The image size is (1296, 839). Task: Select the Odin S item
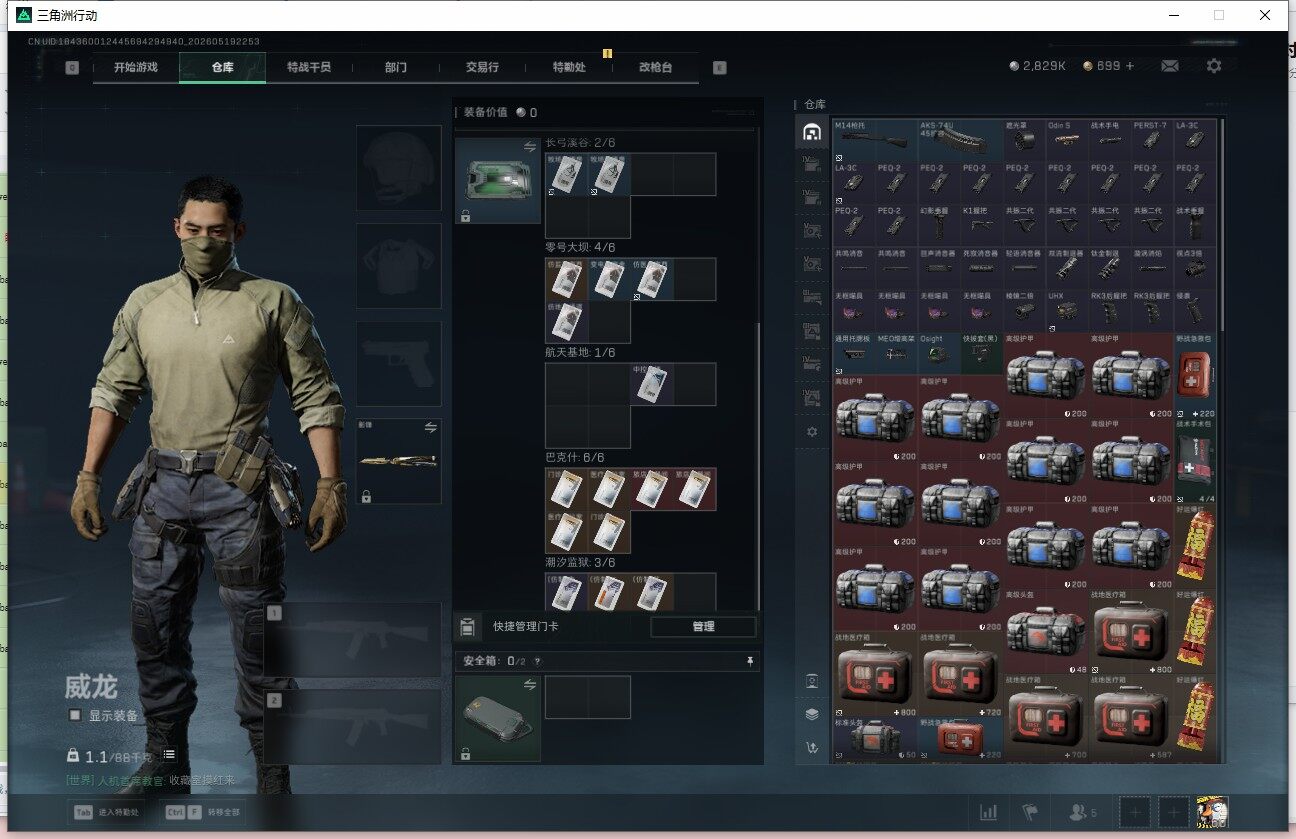point(1067,141)
